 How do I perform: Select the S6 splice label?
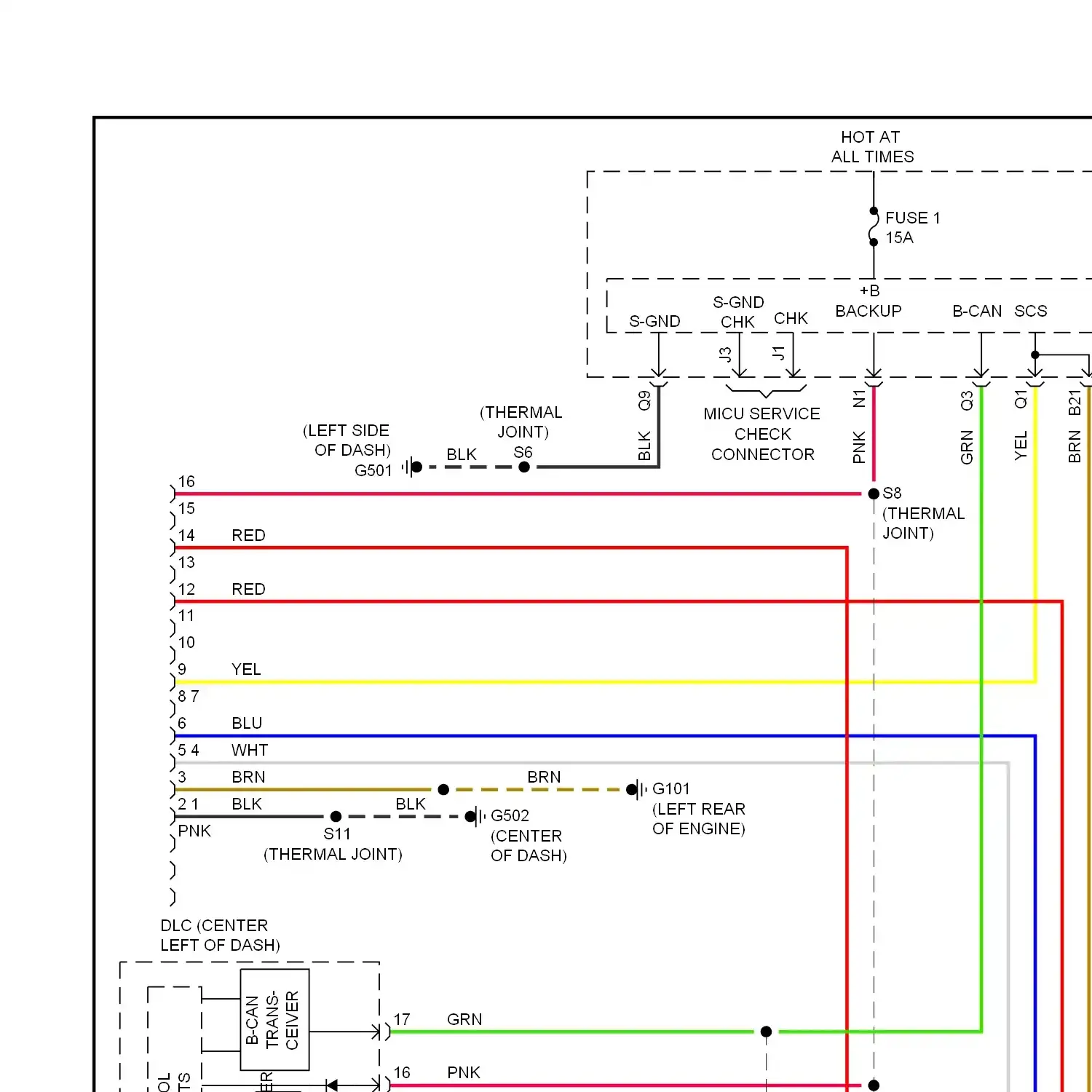tap(523, 452)
